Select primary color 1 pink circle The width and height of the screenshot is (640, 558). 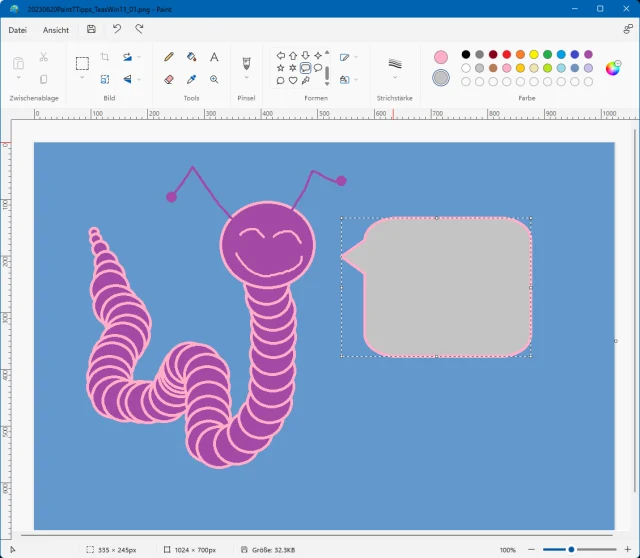[441, 57]
